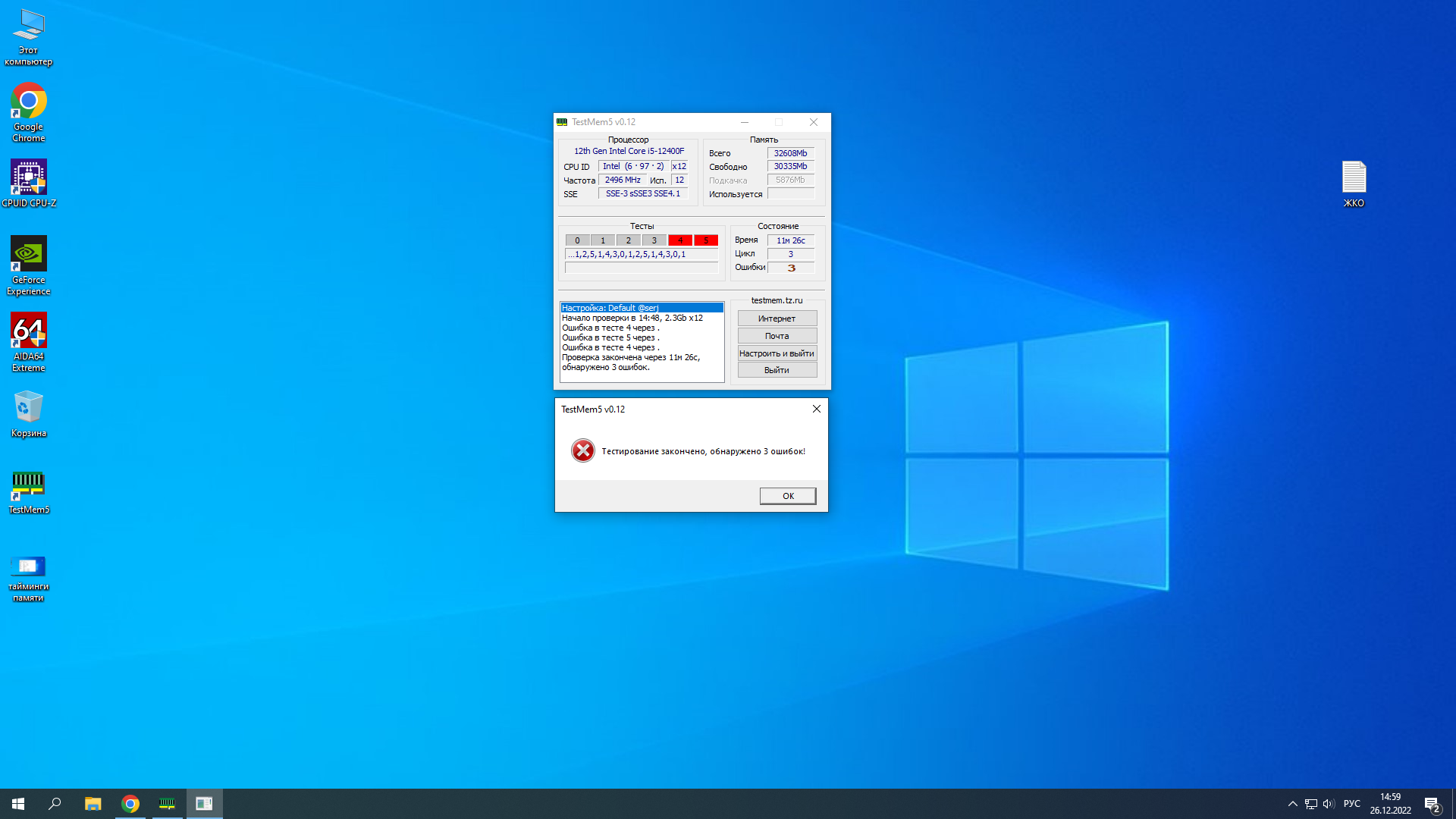This screenshot has width=1456, height=819.
Task: Select red test 4 indicator
Action: pos(680,240)
